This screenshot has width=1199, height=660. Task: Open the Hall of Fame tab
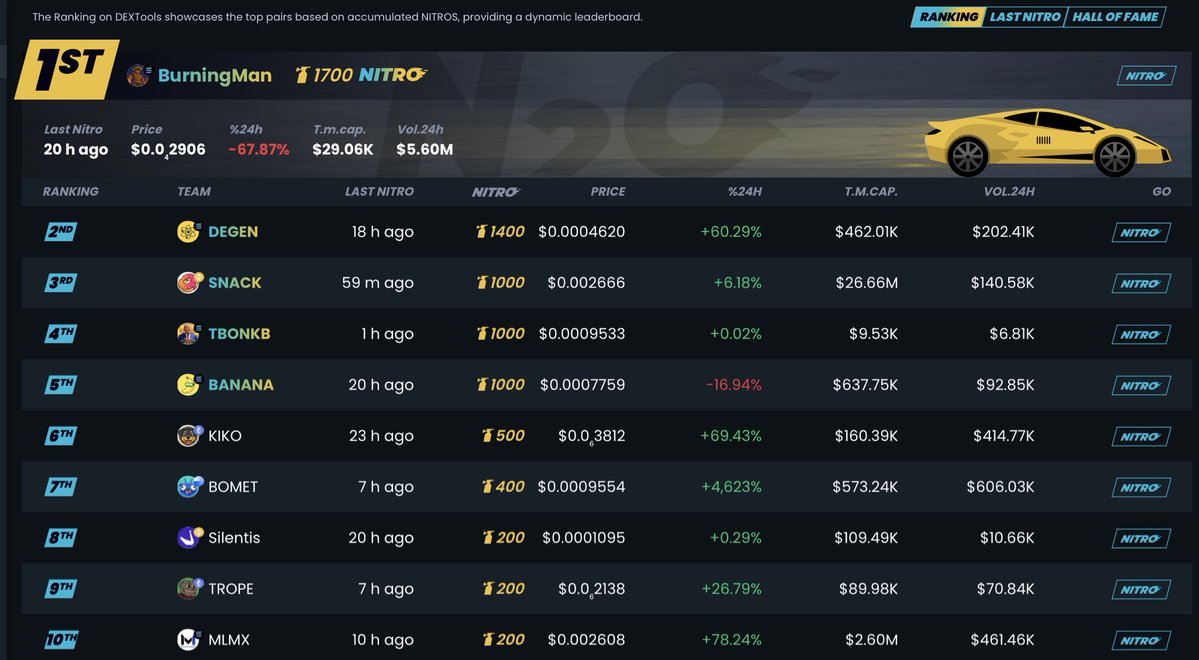(1114, 17)
